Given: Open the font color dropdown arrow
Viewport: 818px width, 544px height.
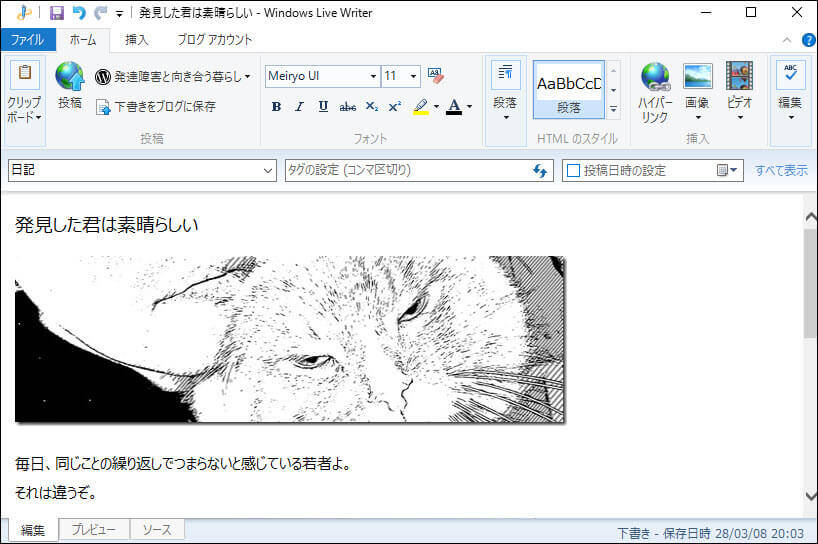Looking at the screenshot, I should [470, 107].
